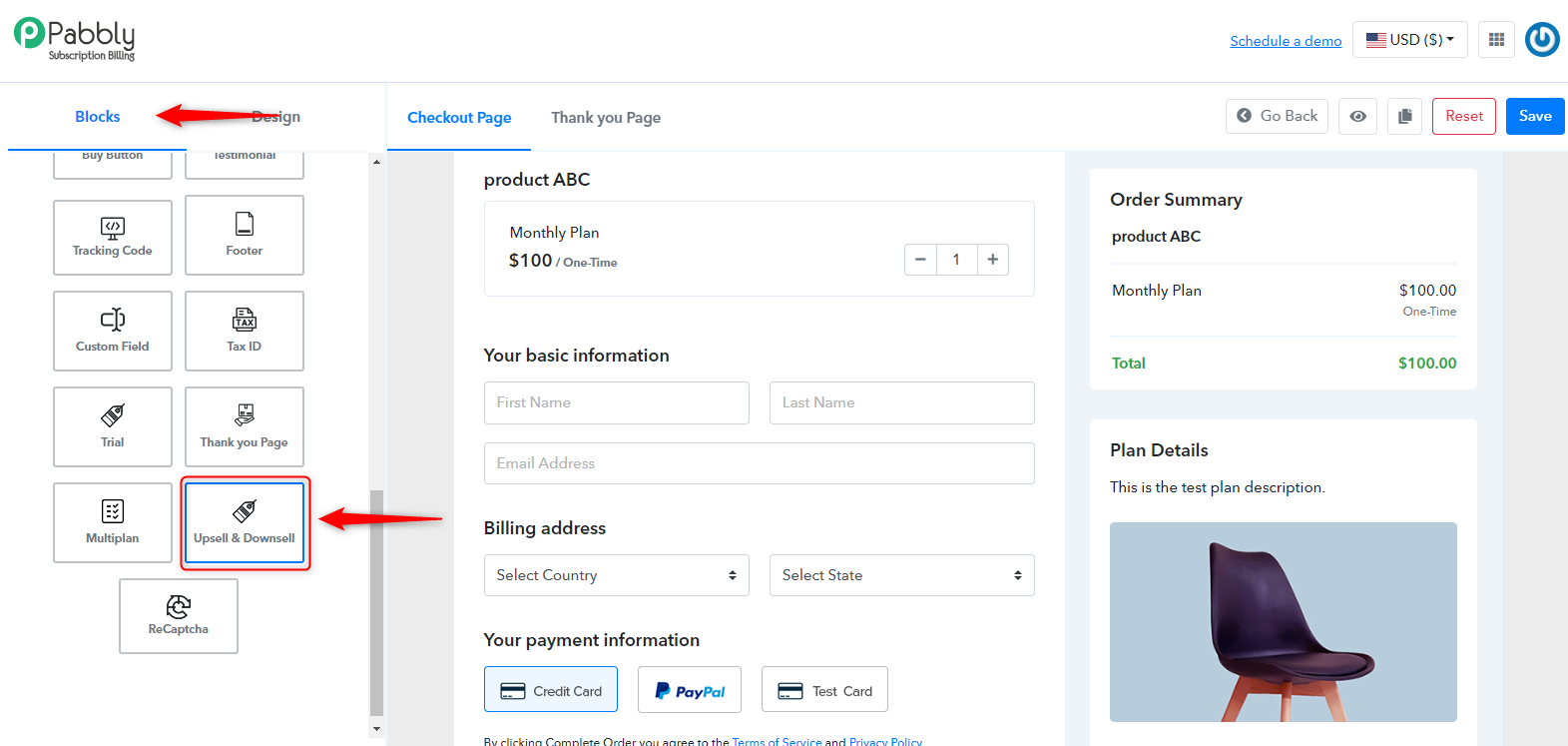Choose PayPal payment option
The image size is (1568, 746).
690,690
